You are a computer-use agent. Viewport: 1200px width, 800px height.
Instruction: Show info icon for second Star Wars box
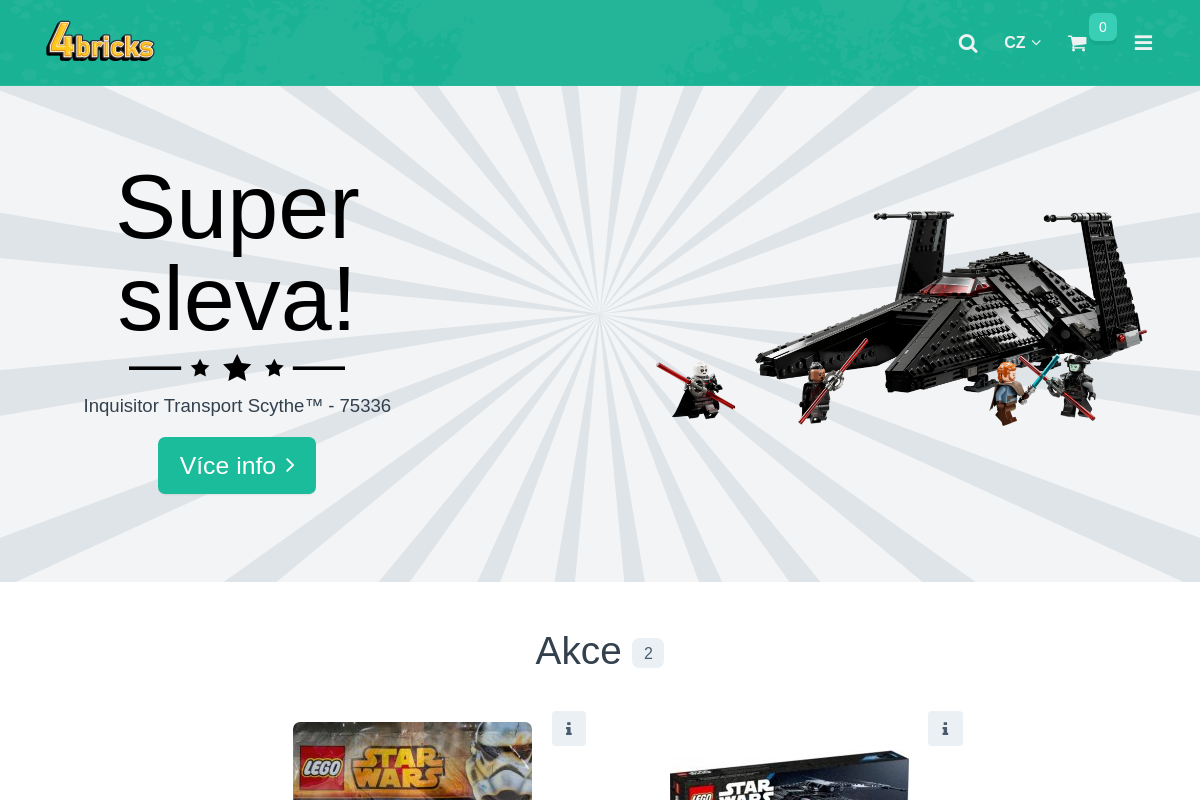pos(945,729)
